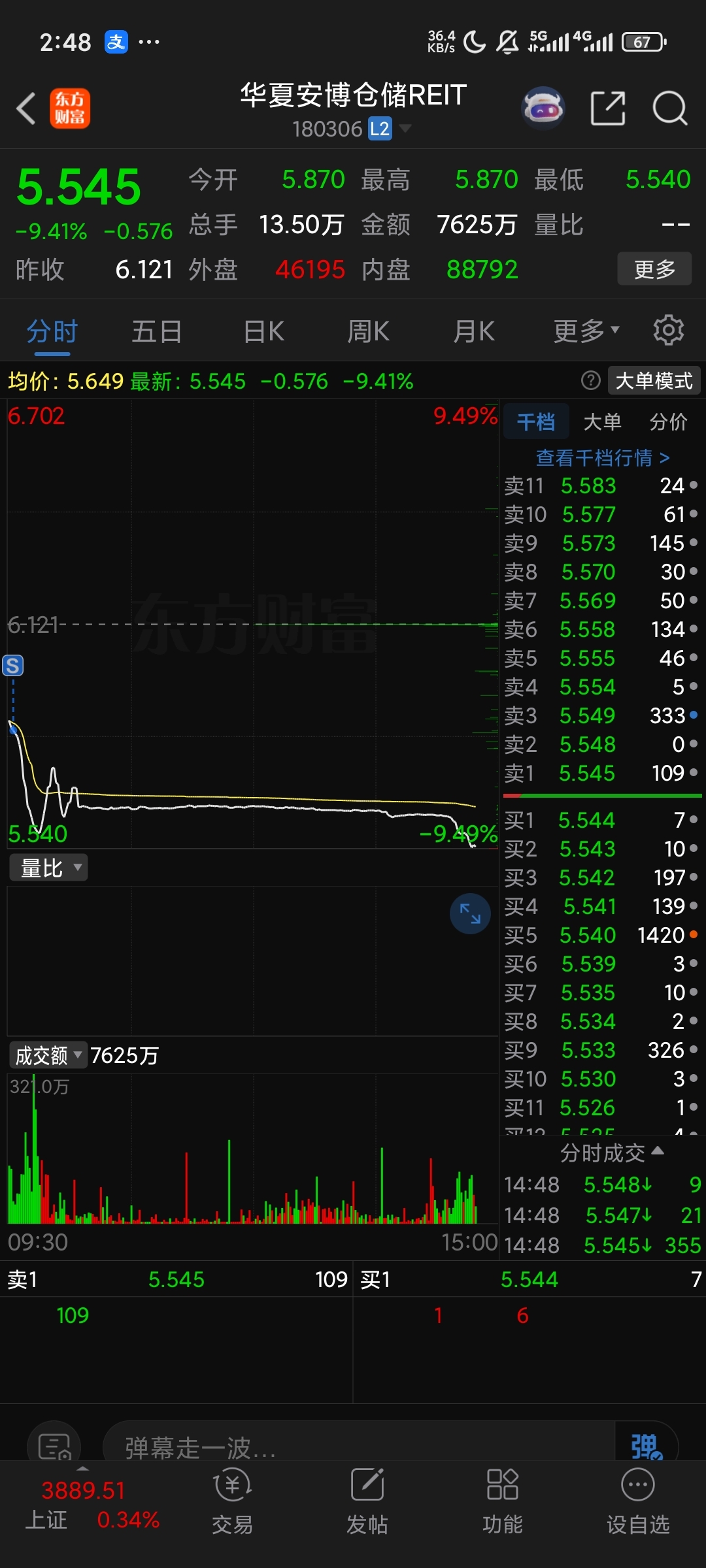Open the 成交额 indicator dropdown
706x1568 pixels.
coord(48,1054)
